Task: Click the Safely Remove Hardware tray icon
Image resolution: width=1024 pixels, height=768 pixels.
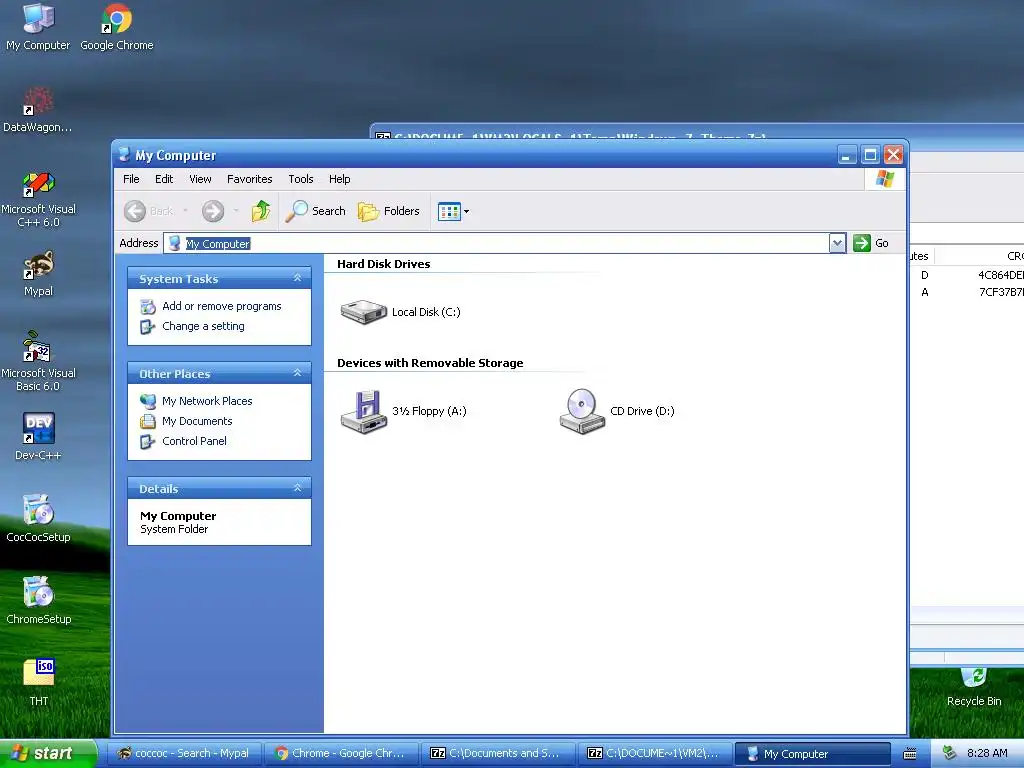Action: click(x=949, y=753)
